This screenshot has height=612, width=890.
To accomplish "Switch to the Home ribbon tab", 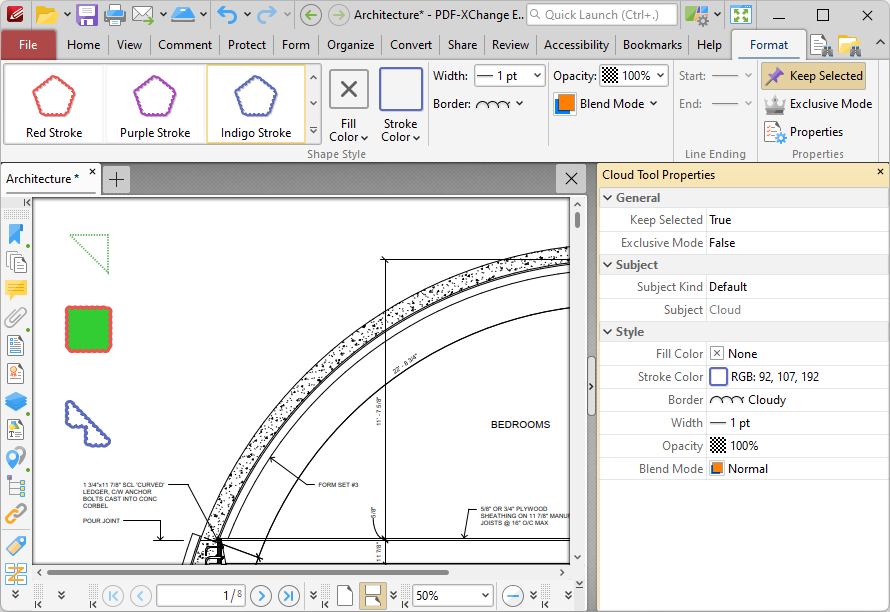I will click(x=83, y=44).
